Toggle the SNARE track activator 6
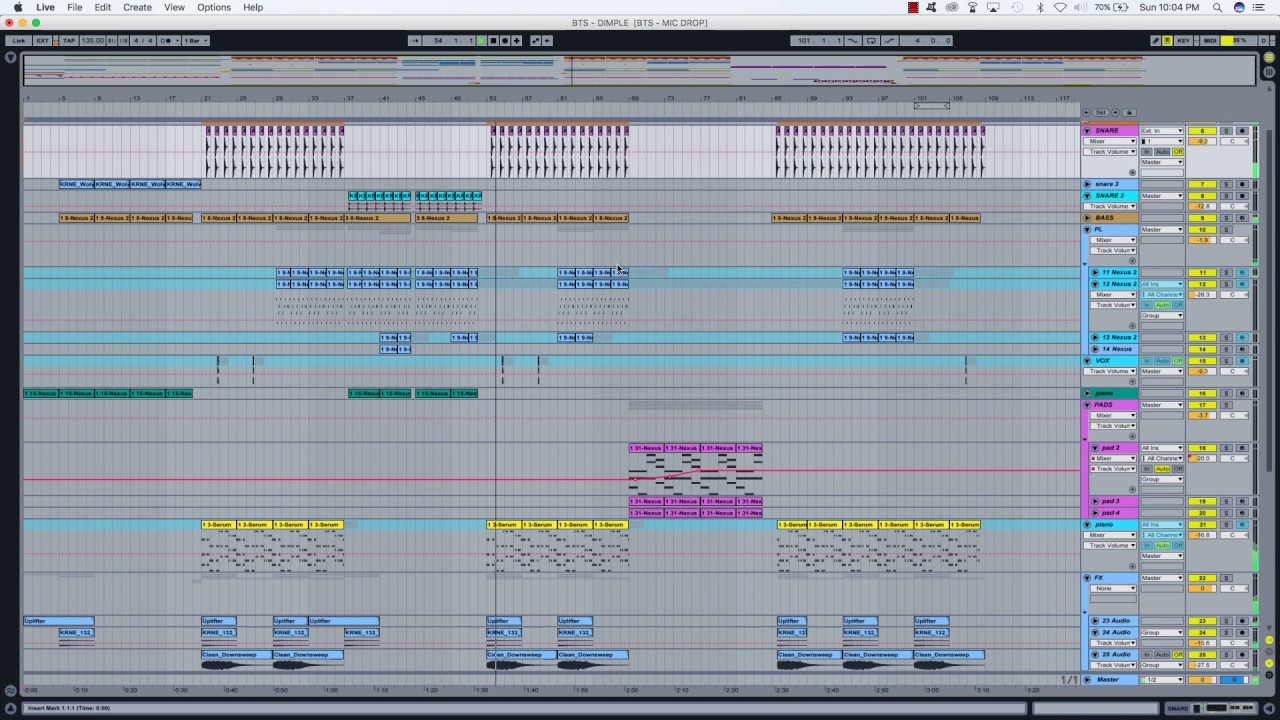Screen dimensions: 1280x720 [x=1202, y=131]
